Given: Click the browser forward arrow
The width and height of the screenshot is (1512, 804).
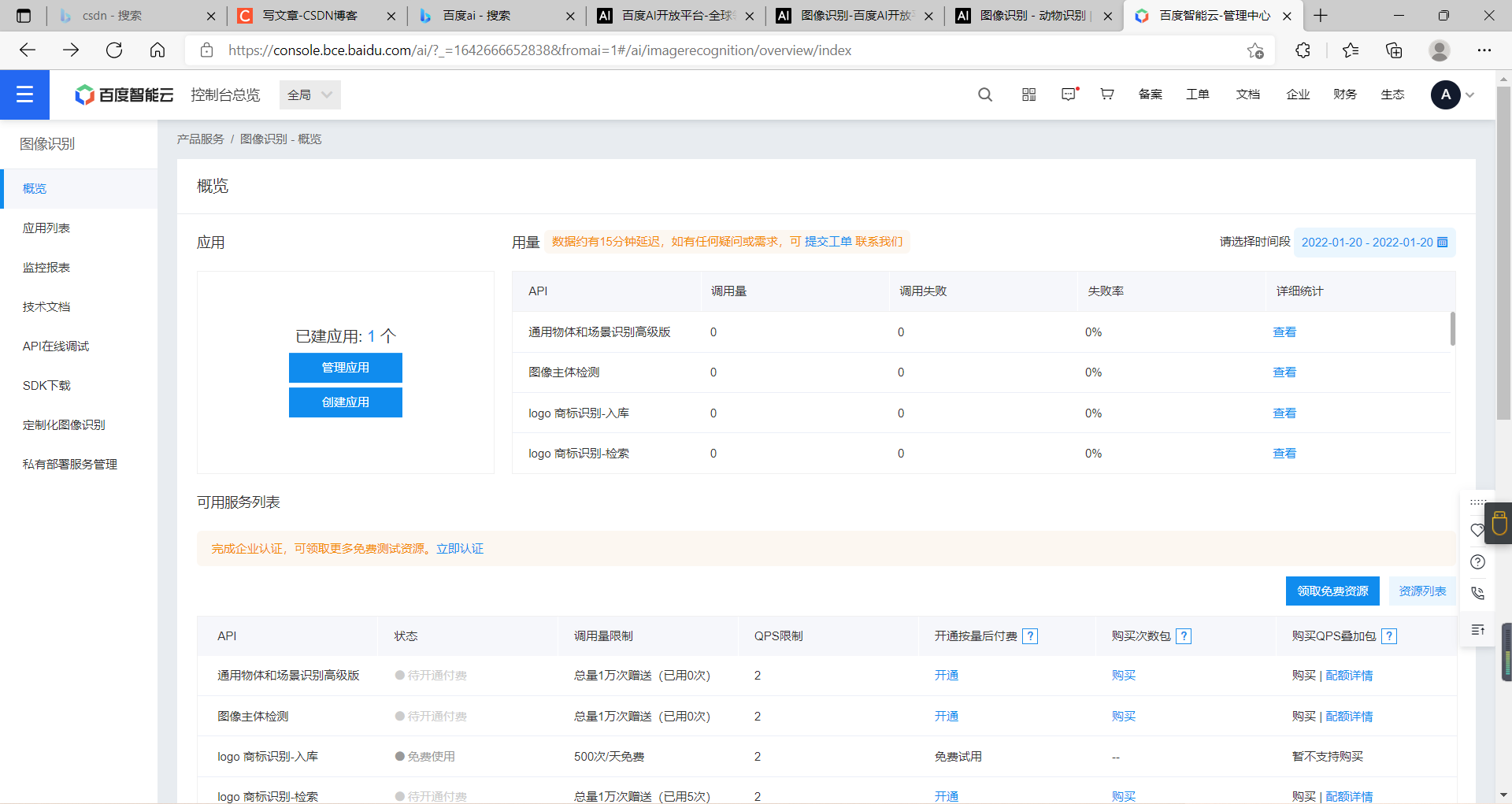Looking at the screenshot, I should click(x=71, y=50).
